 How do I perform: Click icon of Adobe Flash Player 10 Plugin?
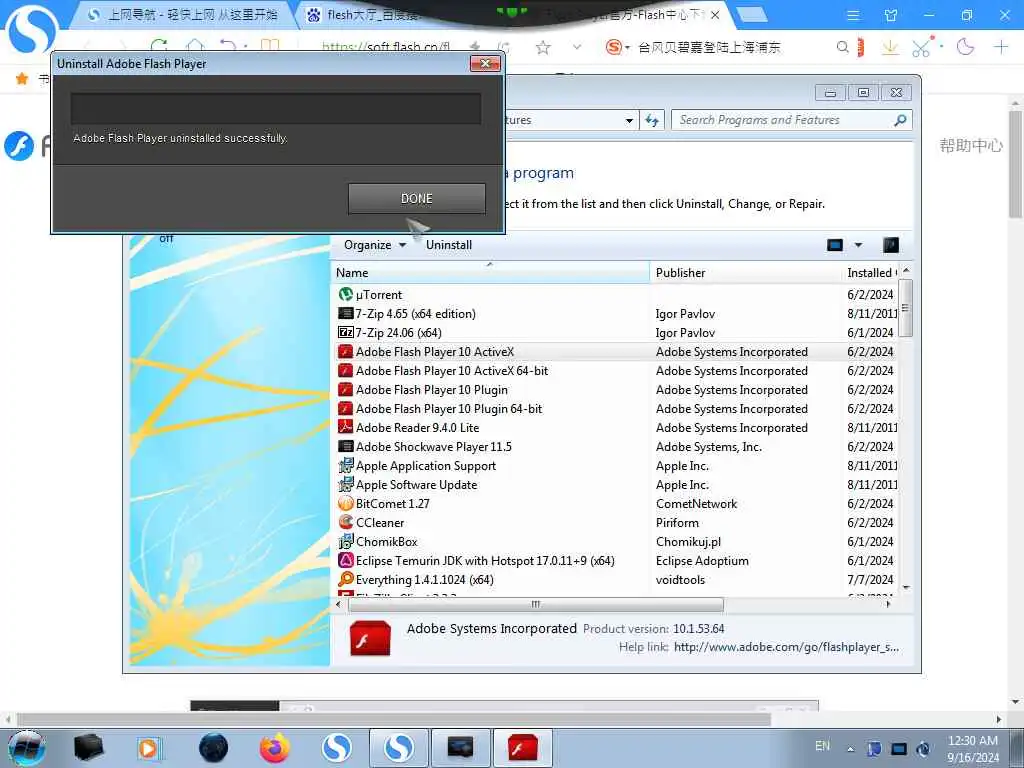point(345,389)
